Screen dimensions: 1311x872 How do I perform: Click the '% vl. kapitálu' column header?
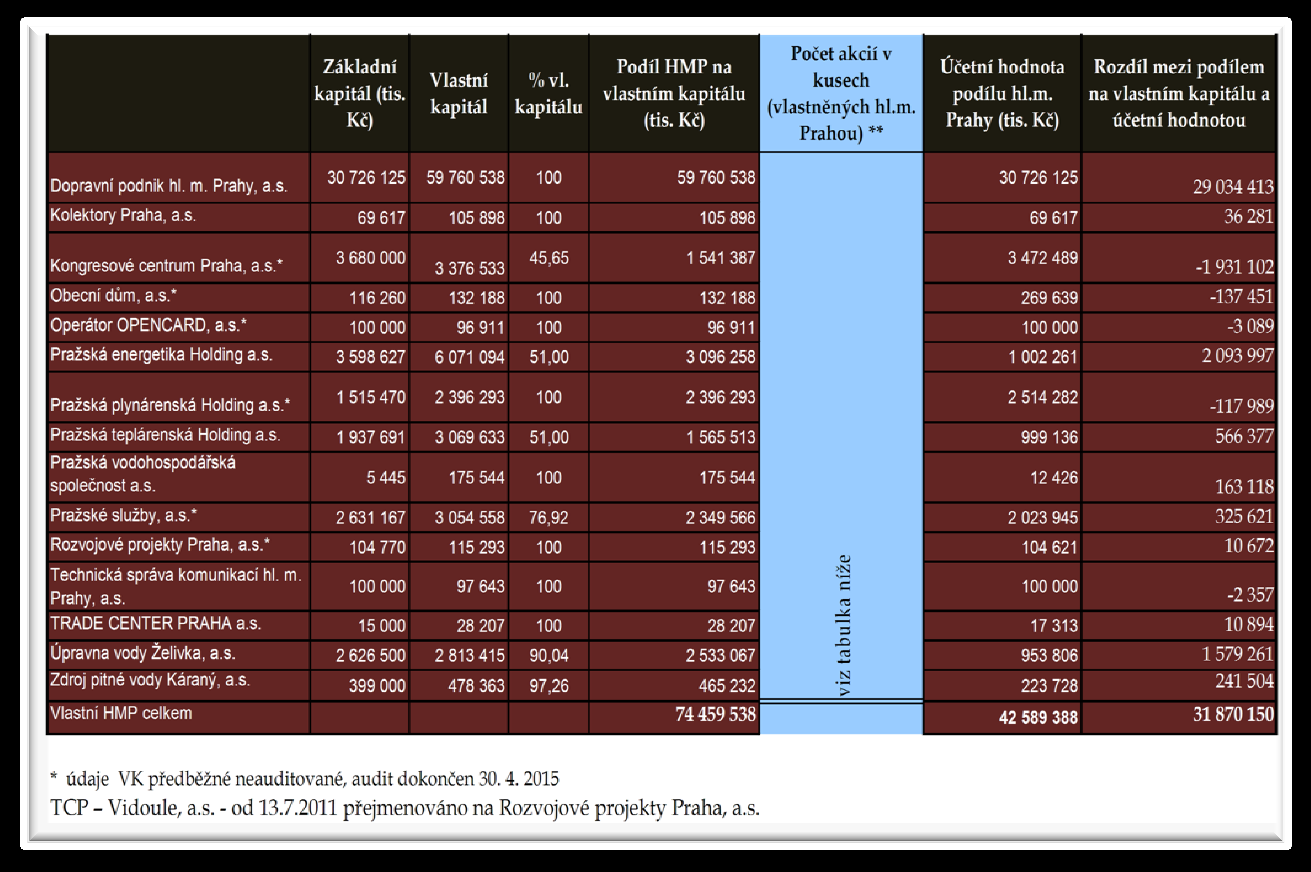(x=549, y=96)
